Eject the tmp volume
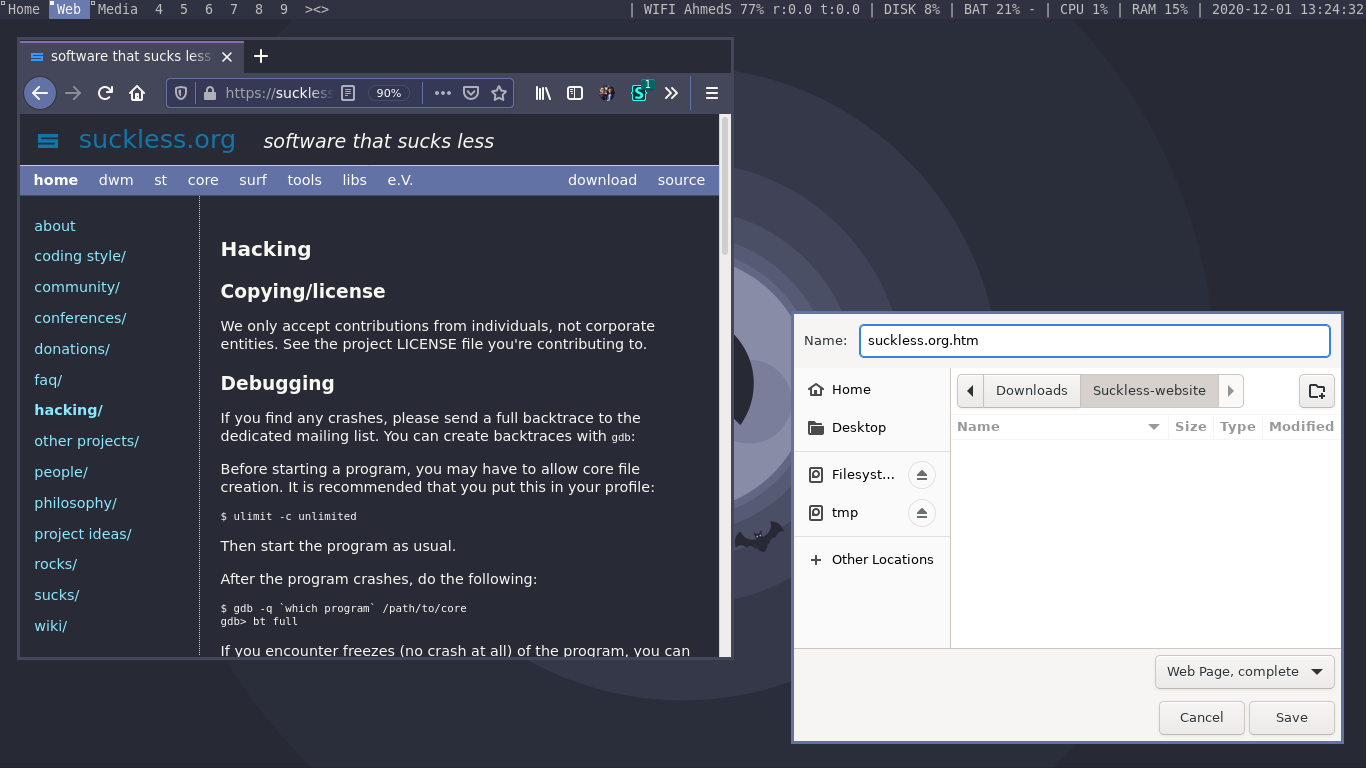Viewport: 1366px width, 768px height. click(921, 513)
